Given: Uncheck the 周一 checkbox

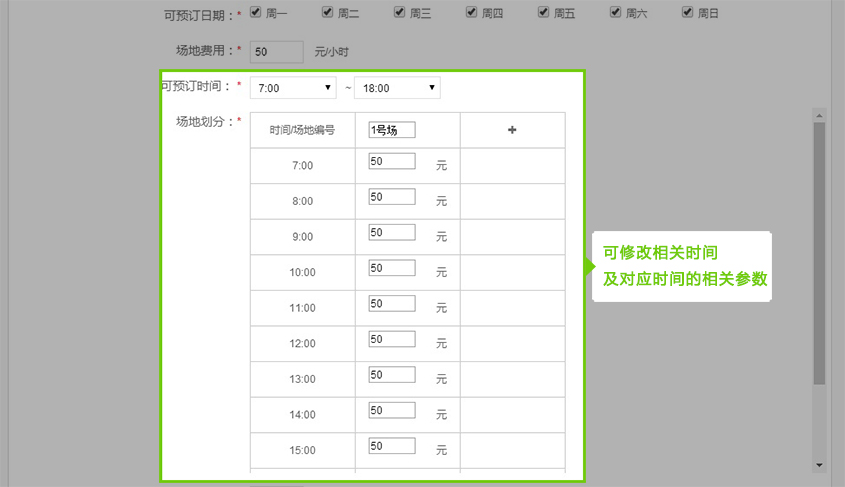Looking at the screenshot, I should pyautogui.click(x=255, y=13).
